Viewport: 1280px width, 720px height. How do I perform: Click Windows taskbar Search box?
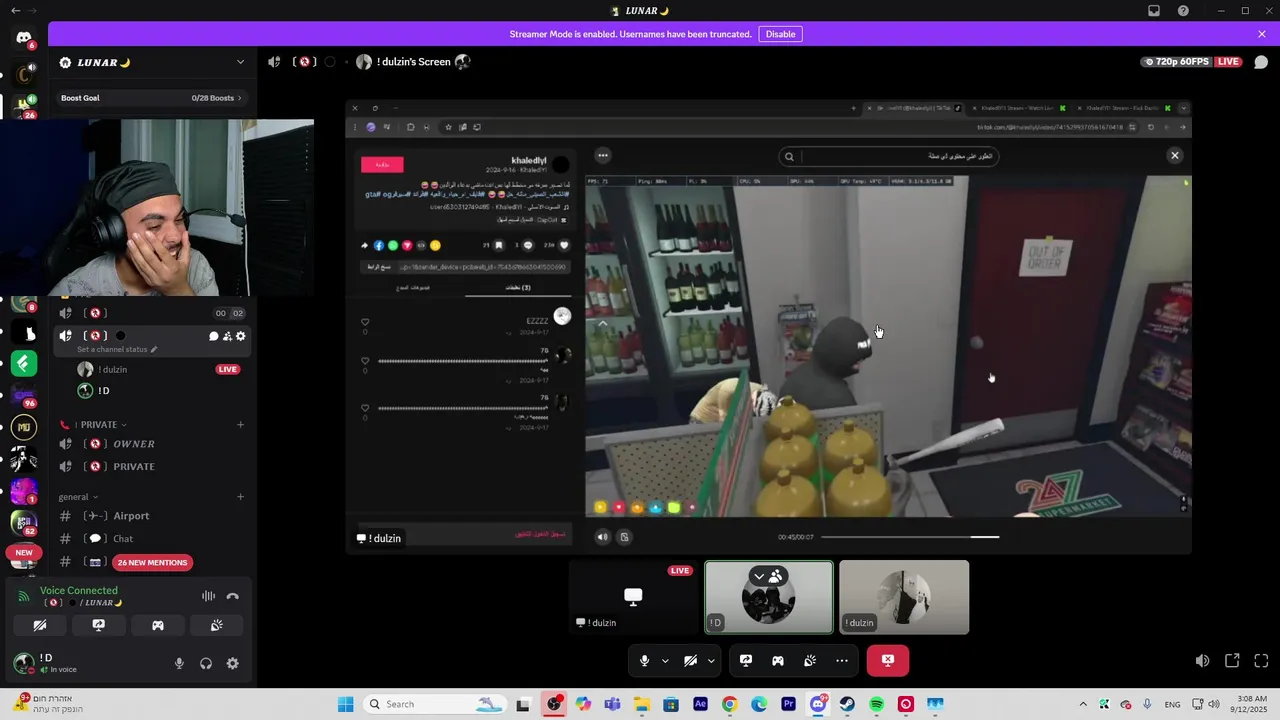coord(434,705)
